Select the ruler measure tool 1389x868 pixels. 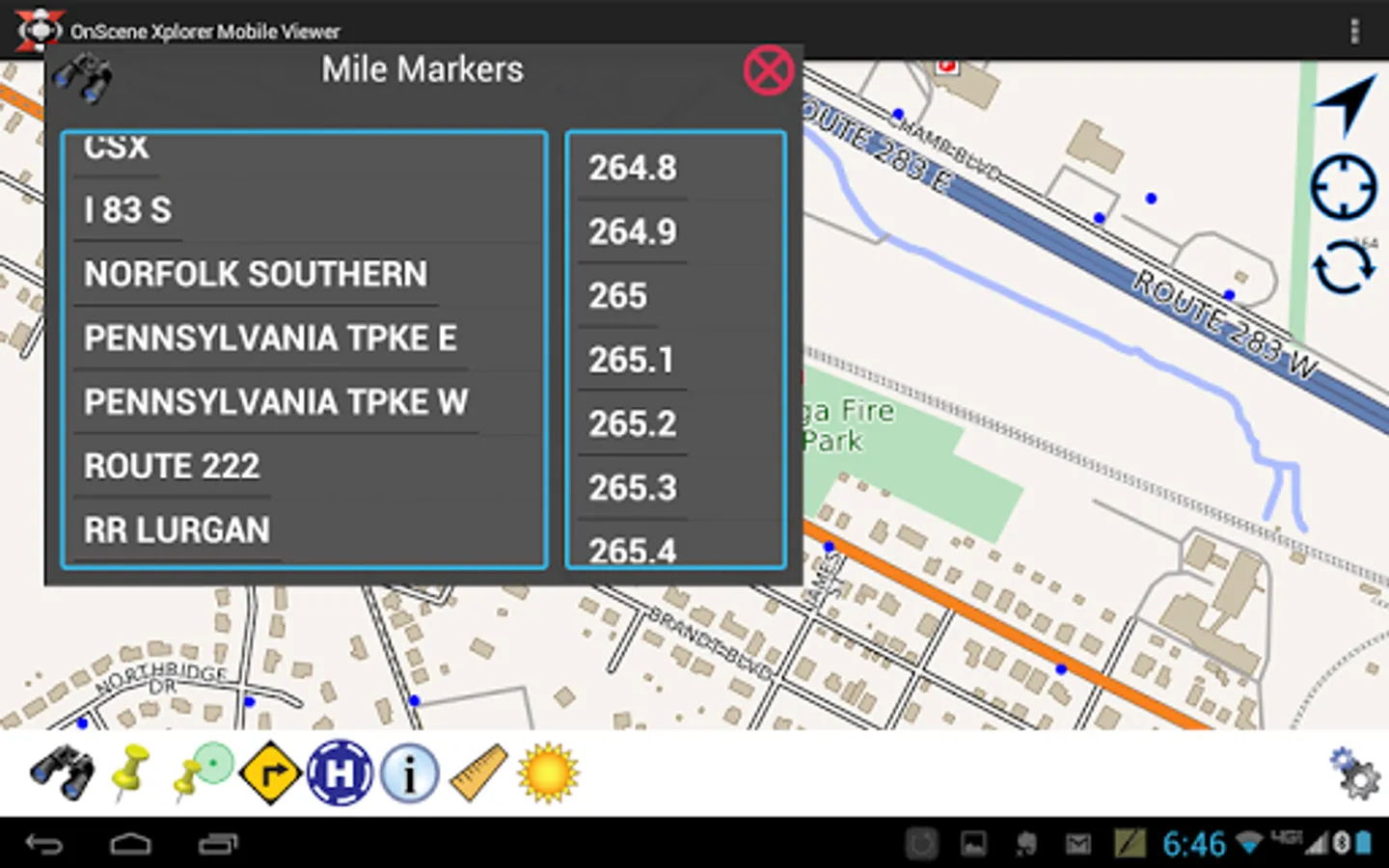[x=478, y=773]
